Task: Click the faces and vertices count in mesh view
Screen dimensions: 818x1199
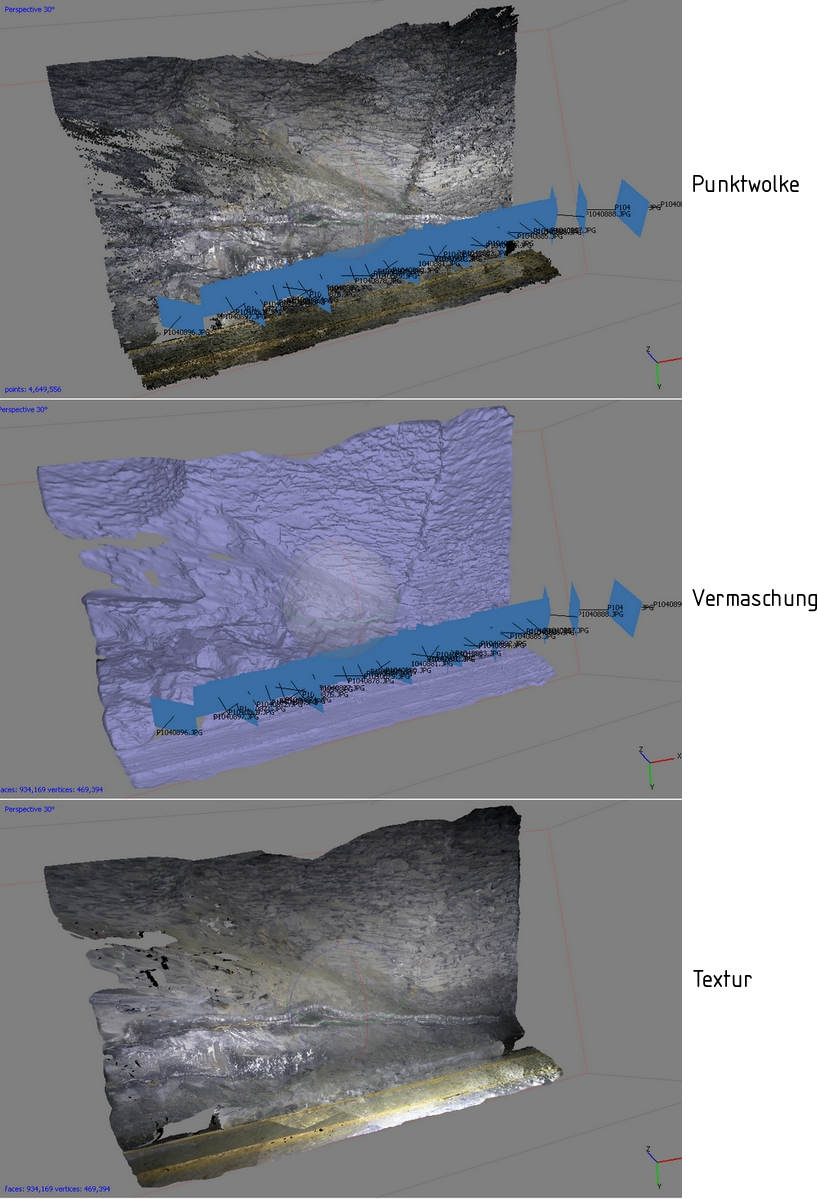Action: pyautogui.click(x=52, y=789)
